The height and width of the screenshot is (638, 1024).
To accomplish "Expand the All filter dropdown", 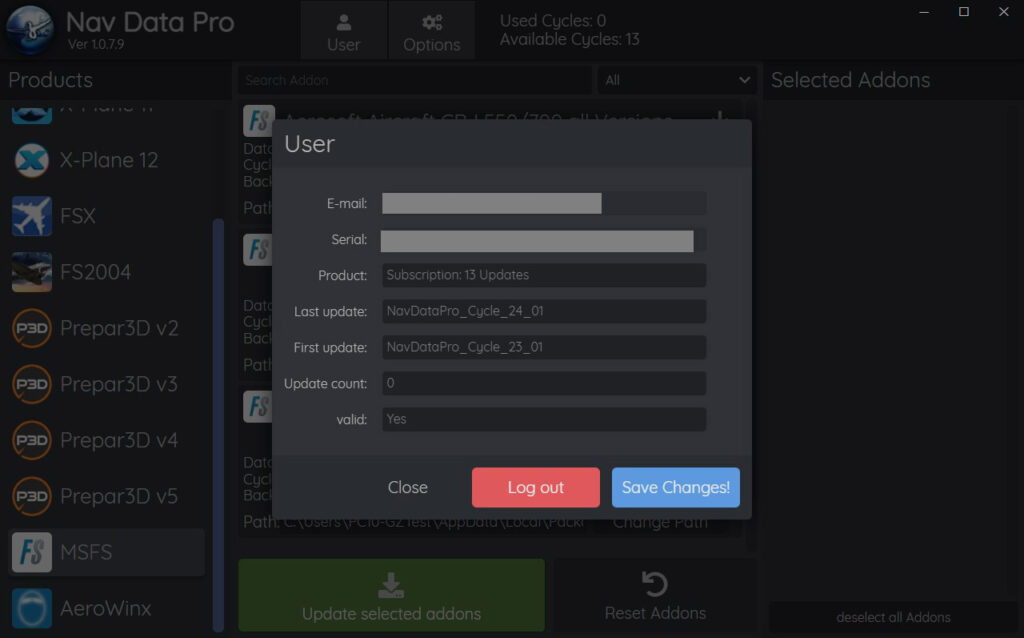I will click(677, 80).
